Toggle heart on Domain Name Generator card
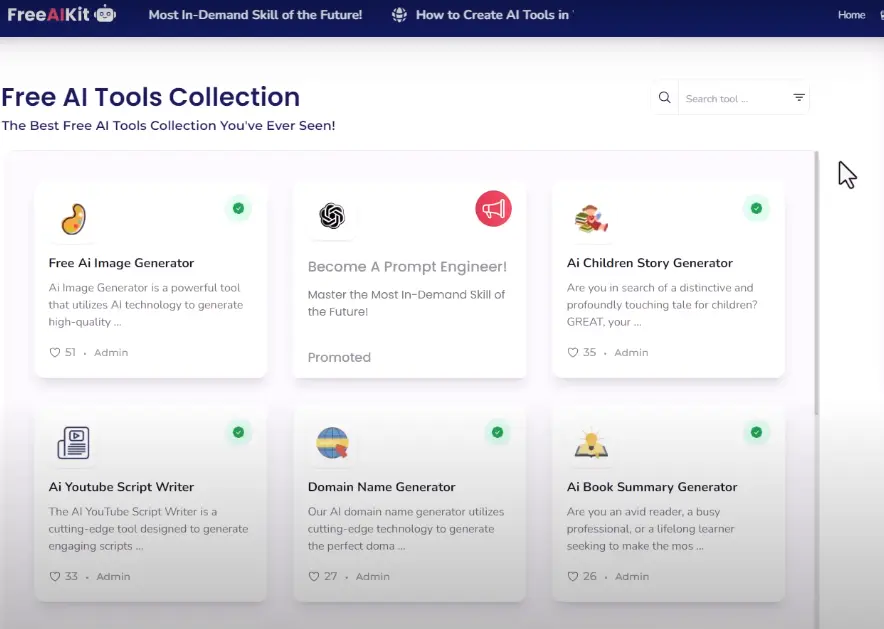This screenshot has width=884, height=629. coord(314,577)
